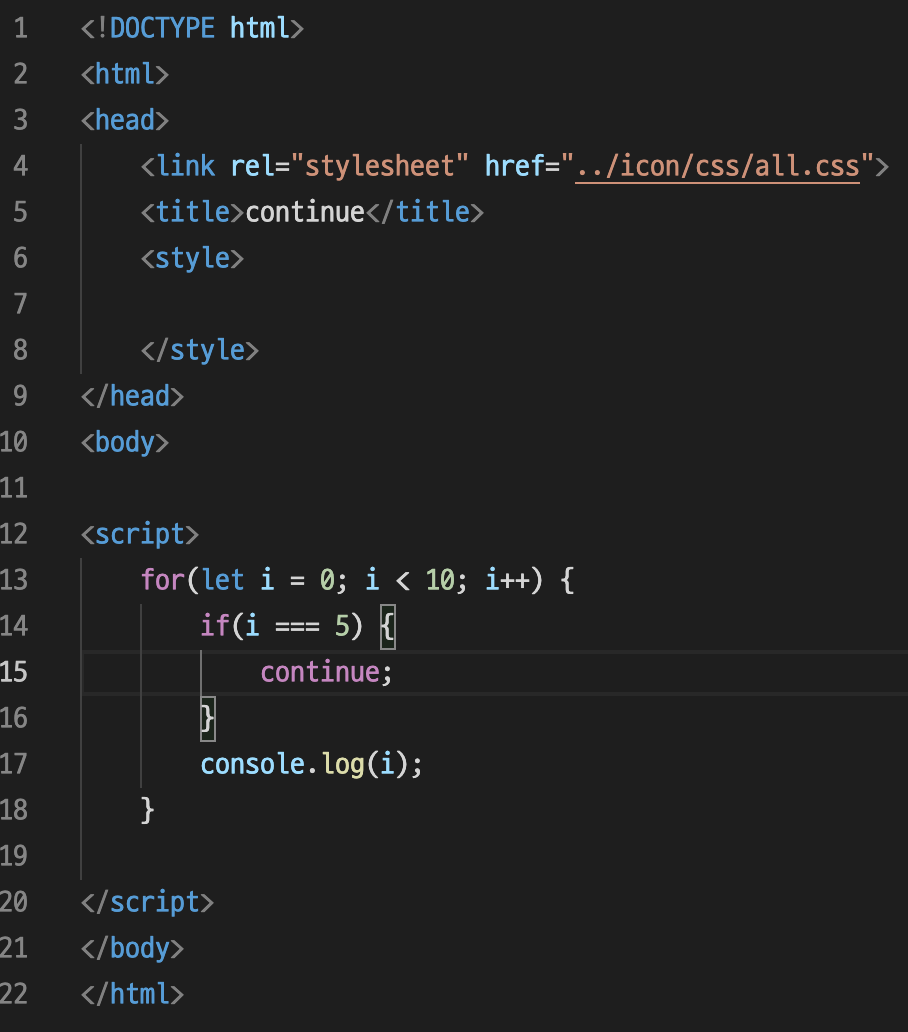The image size is (908, 1032).
Task: Click the closing body tag
Action: tap(132, 948)
